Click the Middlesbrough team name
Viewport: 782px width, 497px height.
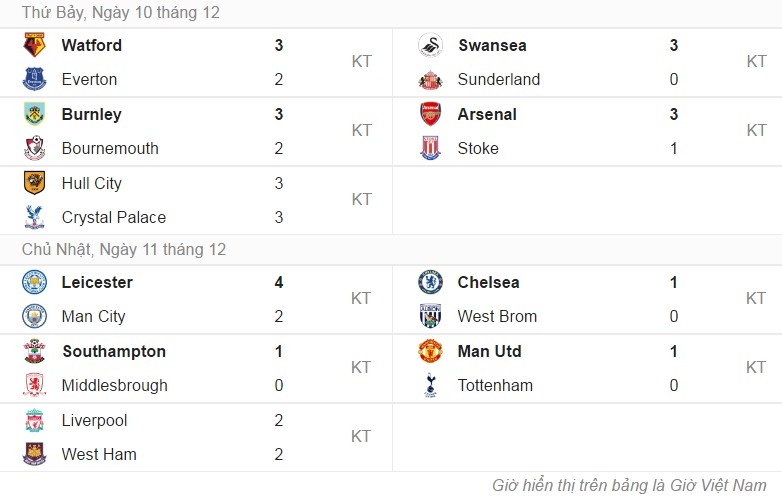point(115,385)
